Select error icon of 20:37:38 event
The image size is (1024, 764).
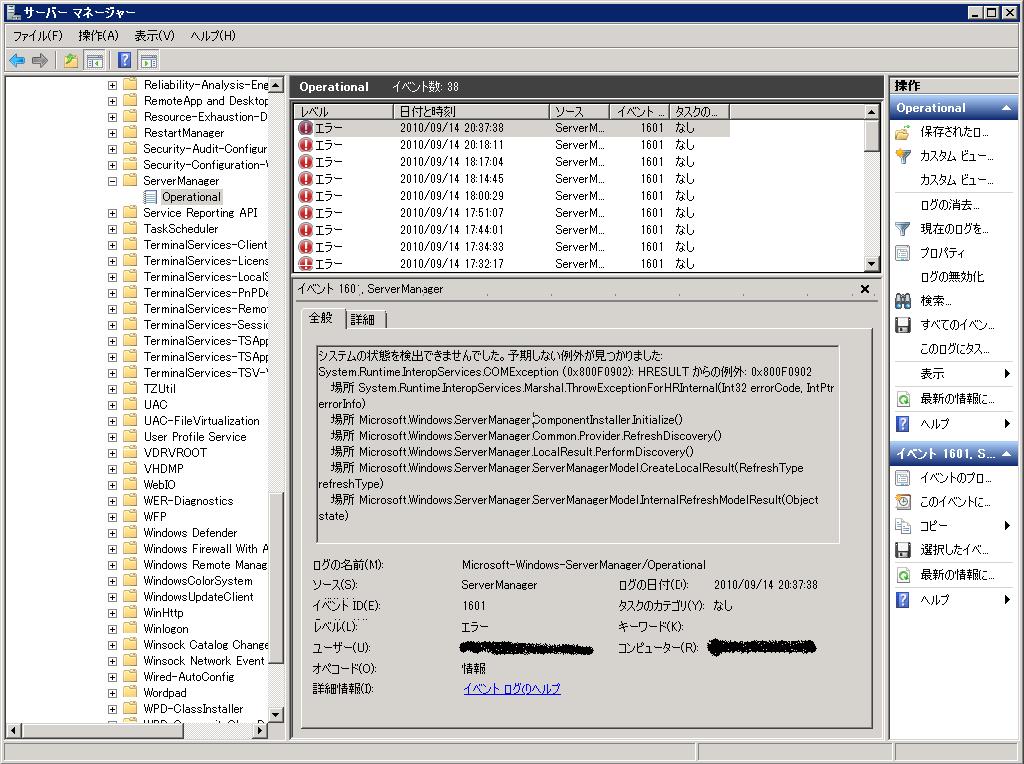pos(305,128)
